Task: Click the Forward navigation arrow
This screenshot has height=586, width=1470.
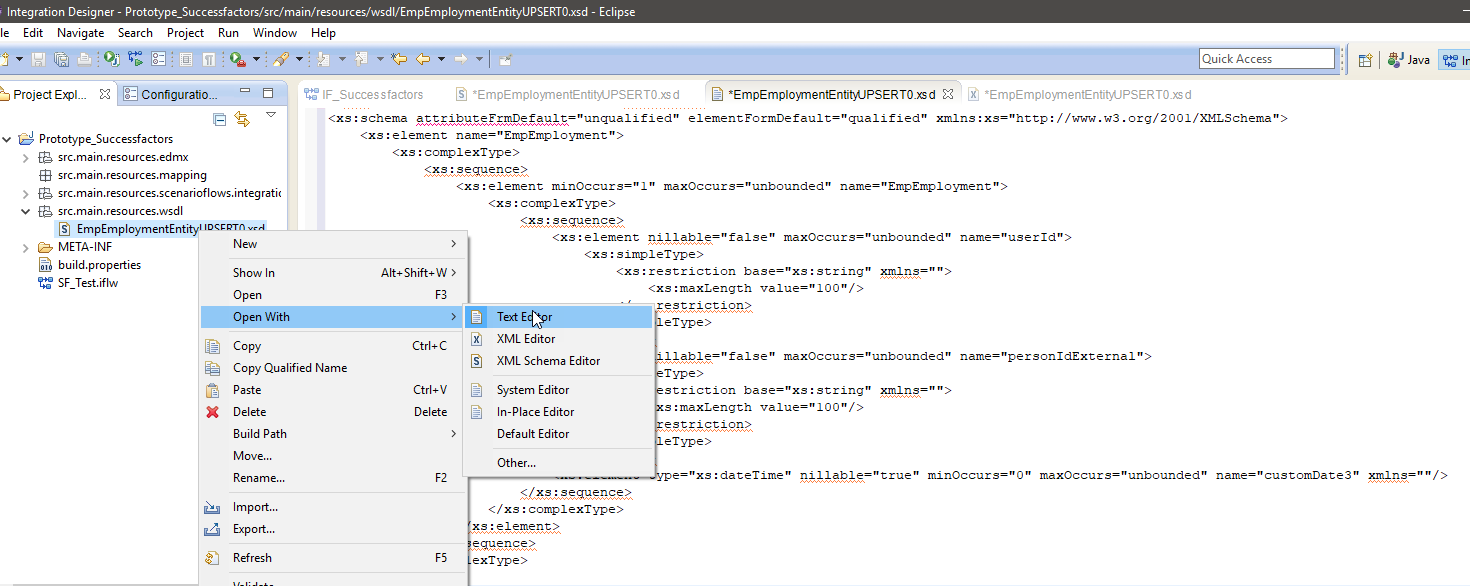Action: pos(460,58)
